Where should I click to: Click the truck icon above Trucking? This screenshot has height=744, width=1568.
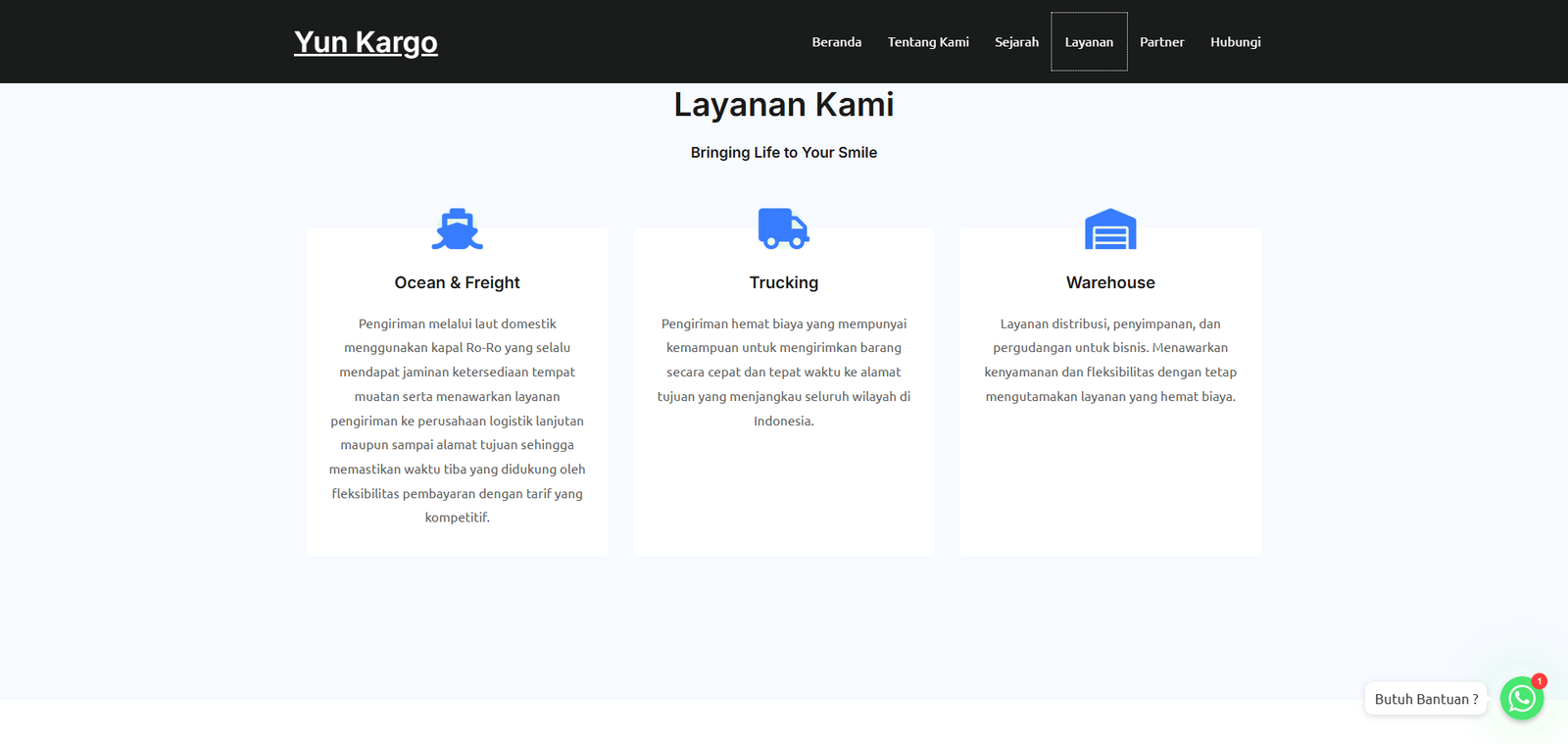pos(783,228)
